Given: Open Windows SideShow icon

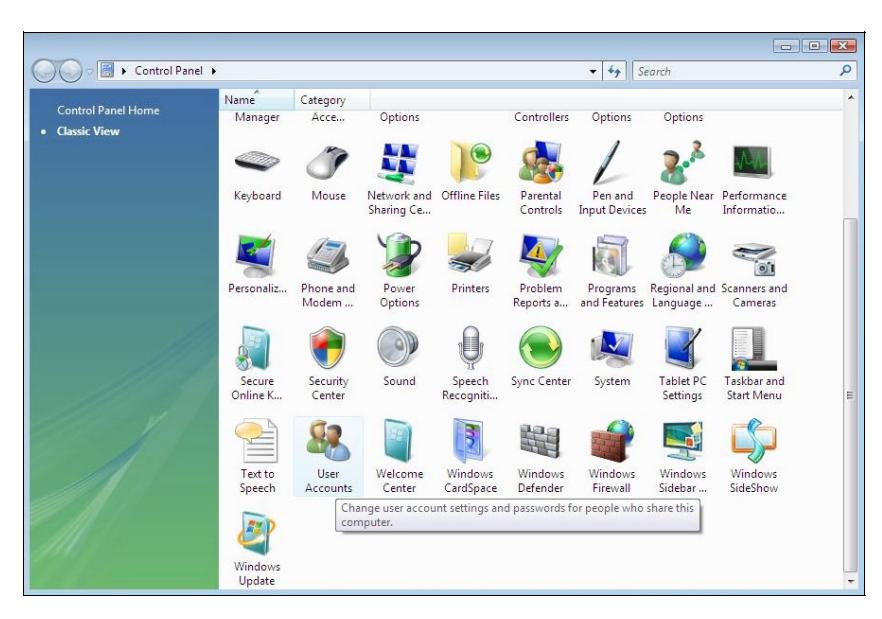Looking at the screenshot, I should coord(754,457).
